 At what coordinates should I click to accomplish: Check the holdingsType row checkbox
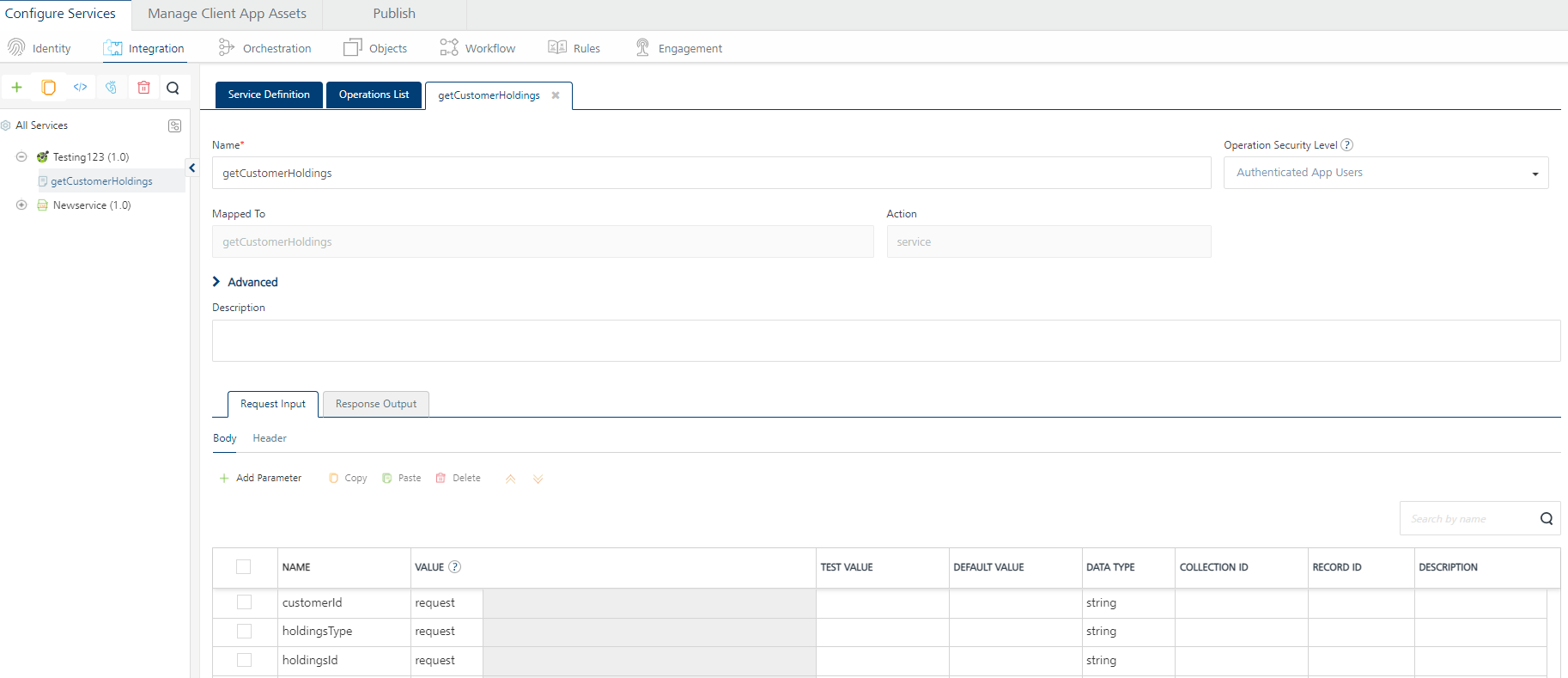(244, 631)
